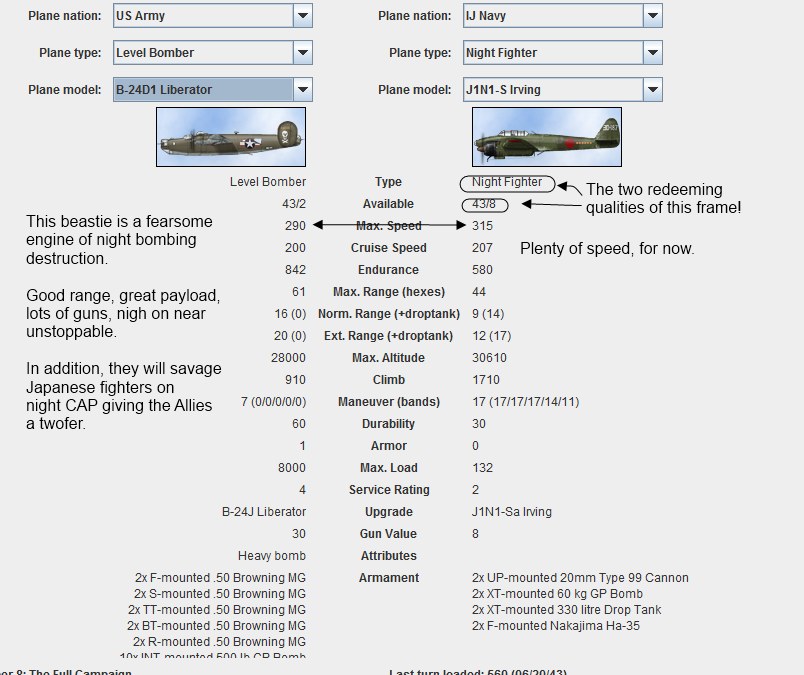
Task: Click the Night Fighter type value
Action: click(x=507, y=182)
